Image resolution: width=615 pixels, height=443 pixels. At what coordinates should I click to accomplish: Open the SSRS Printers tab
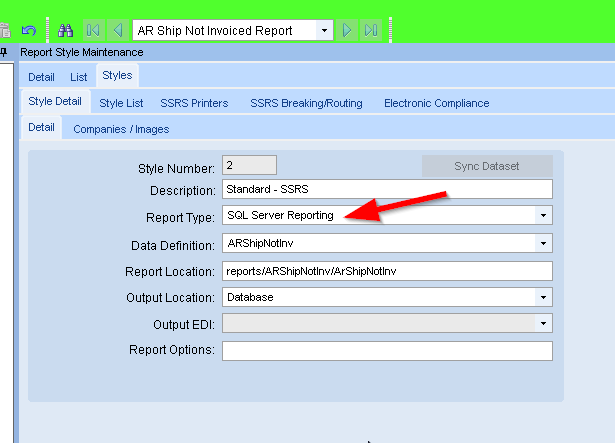[x=194, y=103]
